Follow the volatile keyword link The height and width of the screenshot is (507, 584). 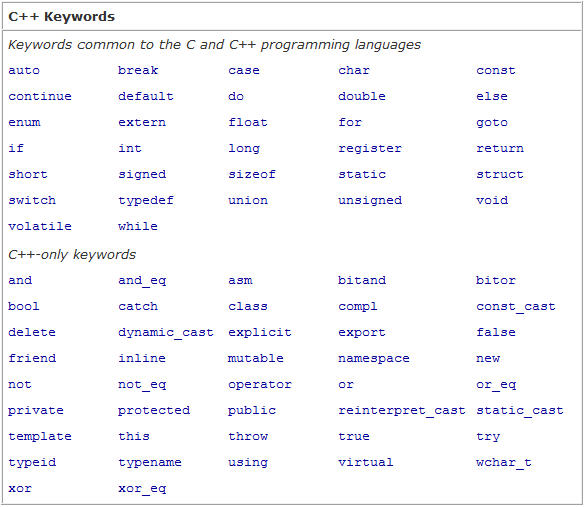(x=40, y=226)
